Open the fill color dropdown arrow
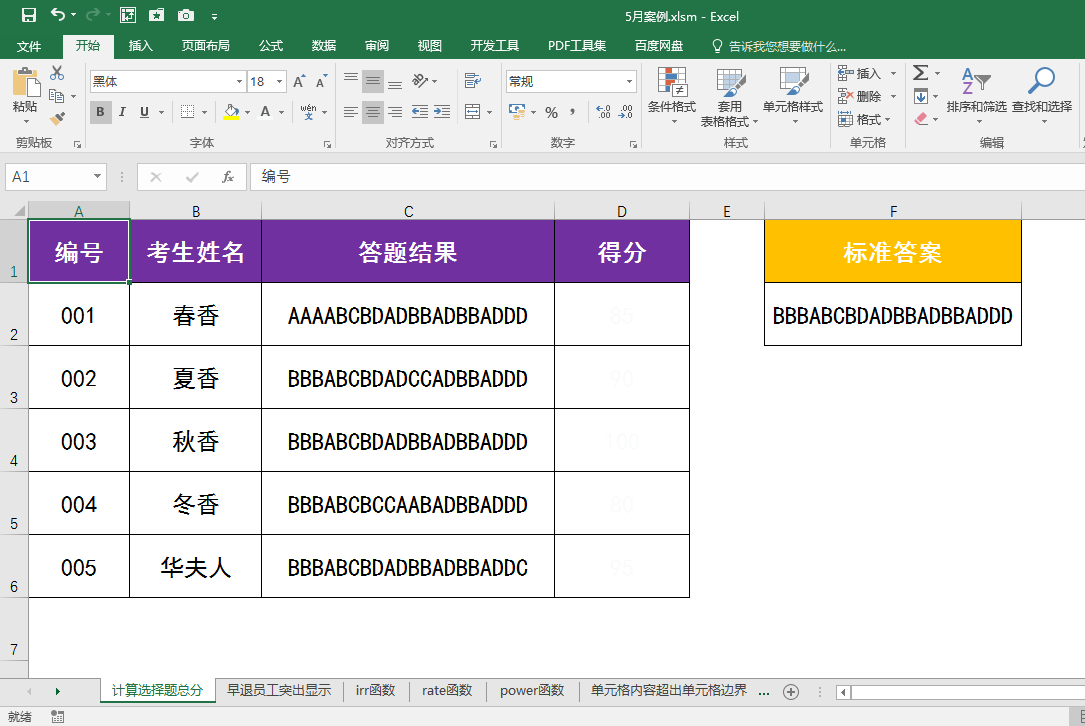The image size is (1085, 726). tap(247, 112)
